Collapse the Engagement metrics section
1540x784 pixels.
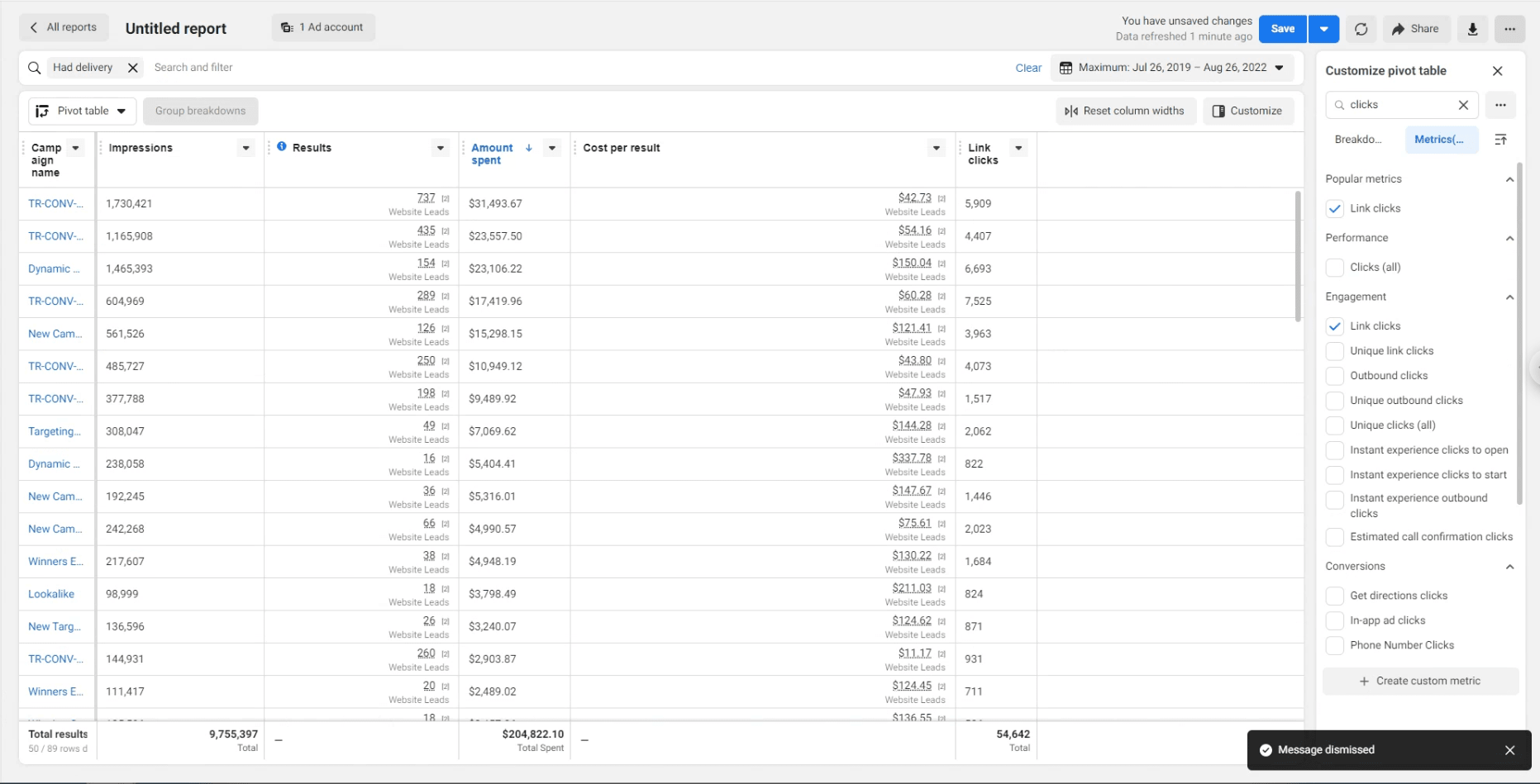[x=1509, y=297]
